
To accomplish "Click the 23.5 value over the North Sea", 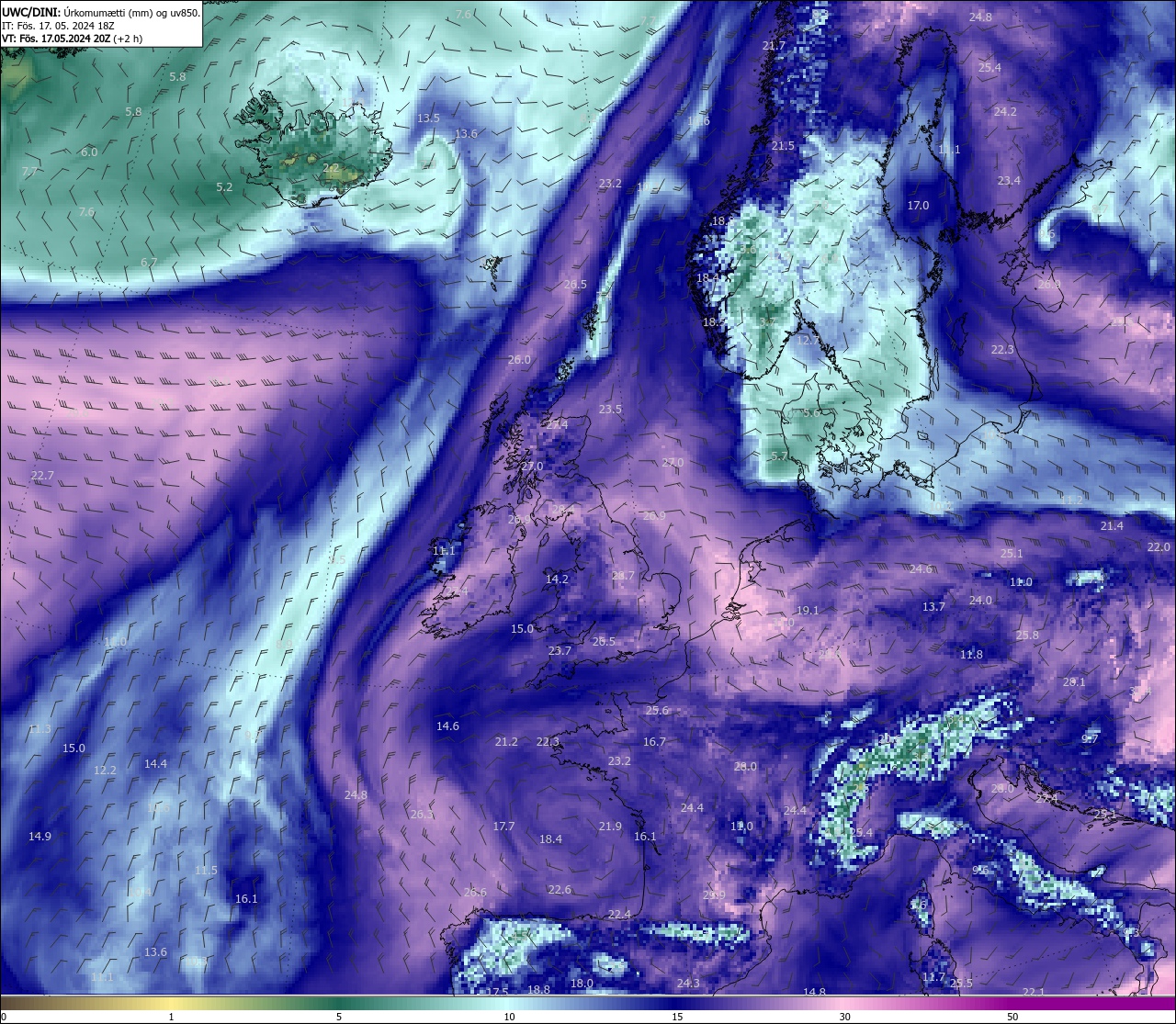I will (x=610, y=410).
